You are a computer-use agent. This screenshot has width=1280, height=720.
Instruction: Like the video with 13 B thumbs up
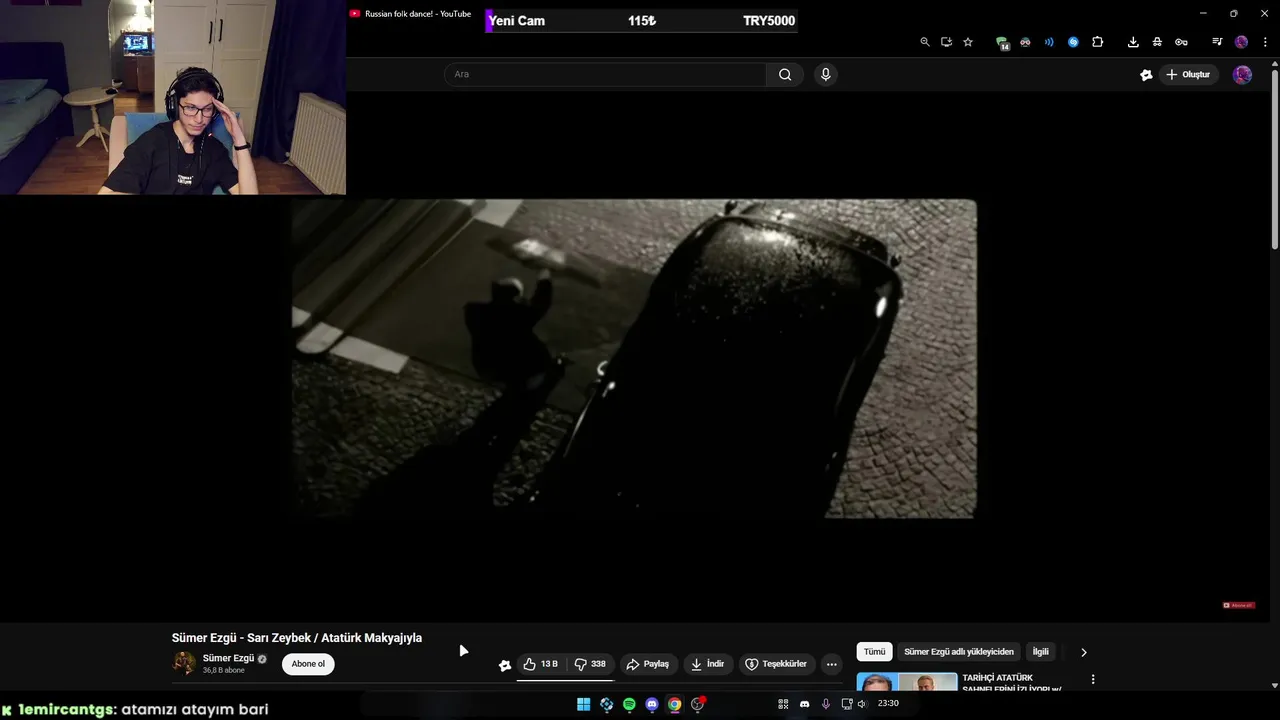[541, 664]
